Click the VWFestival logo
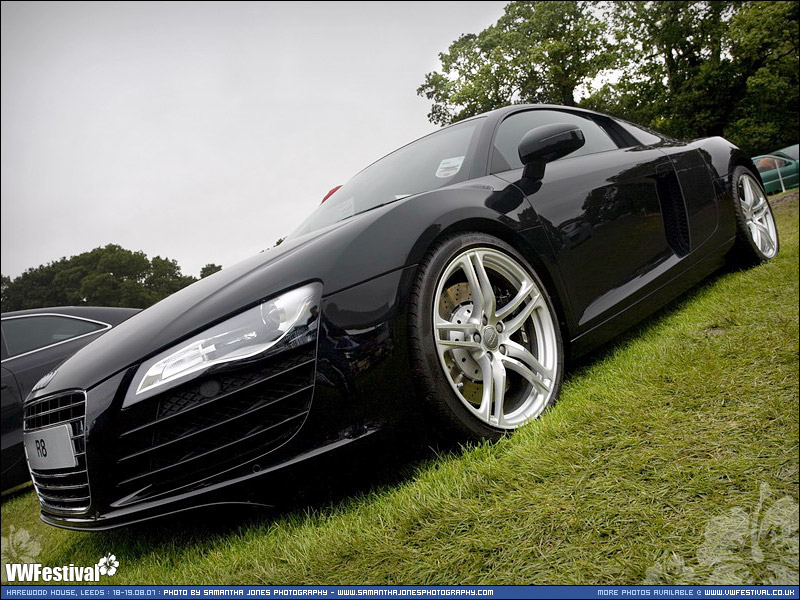The height and width of the screenshot is (600, 800). (x=62, y=568)
